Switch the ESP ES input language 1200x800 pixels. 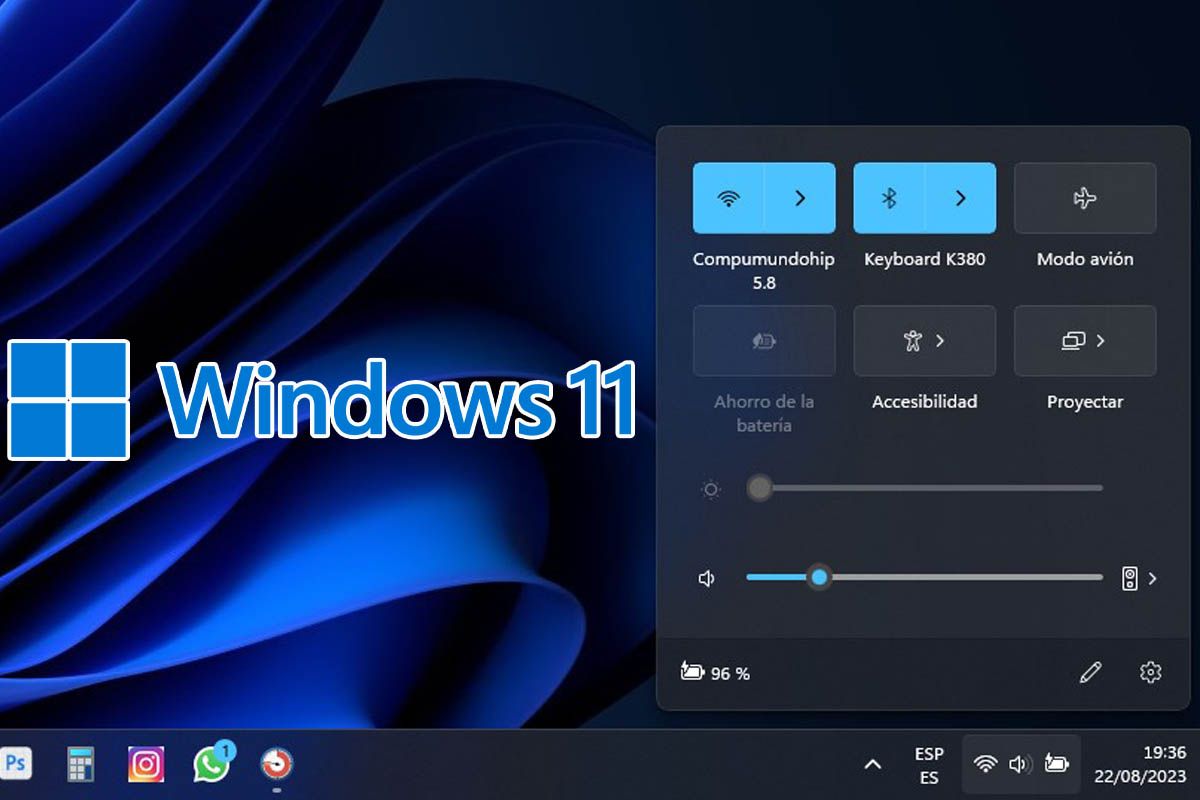click(929, 765)
